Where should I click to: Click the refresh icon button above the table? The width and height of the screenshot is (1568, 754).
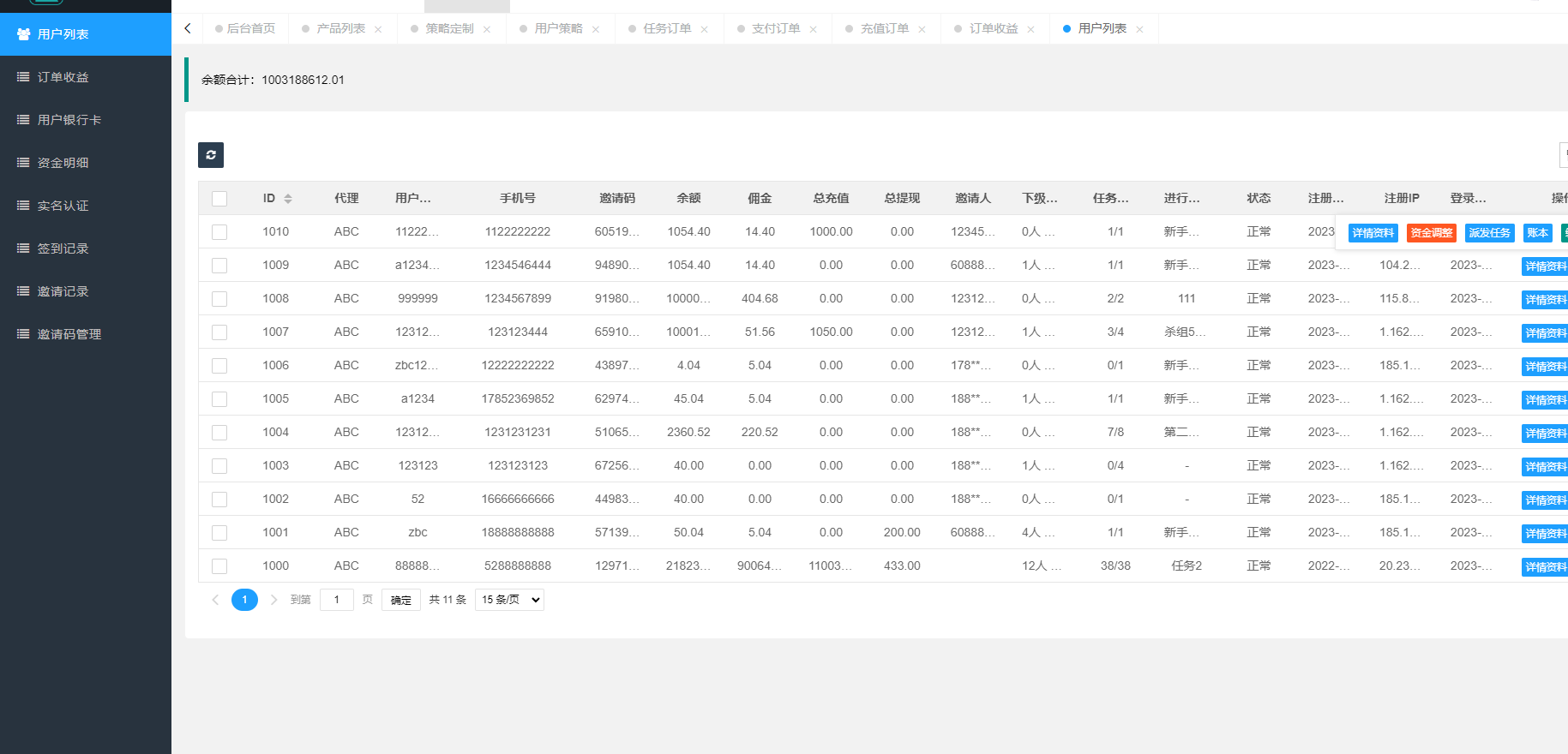point(211,155)
